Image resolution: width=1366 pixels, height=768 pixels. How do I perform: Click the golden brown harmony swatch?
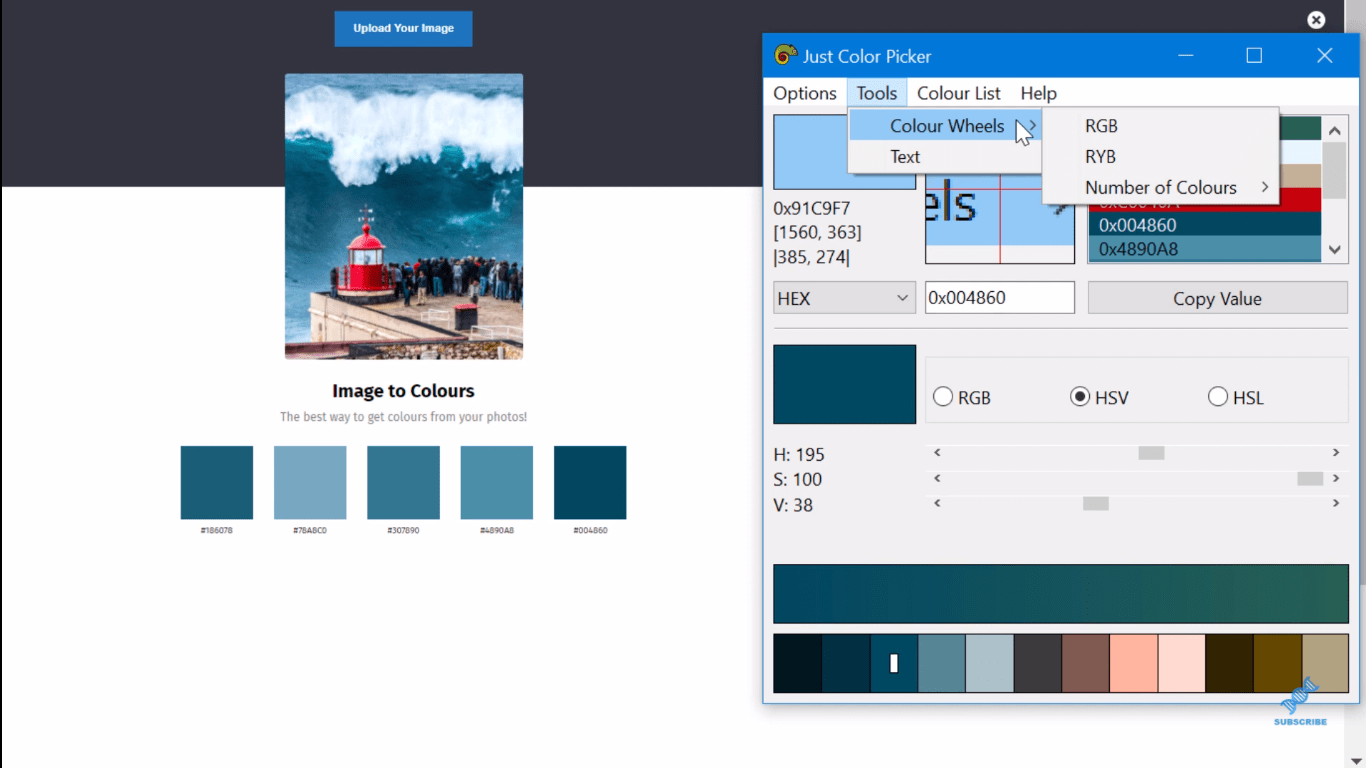pos(1278,663)
